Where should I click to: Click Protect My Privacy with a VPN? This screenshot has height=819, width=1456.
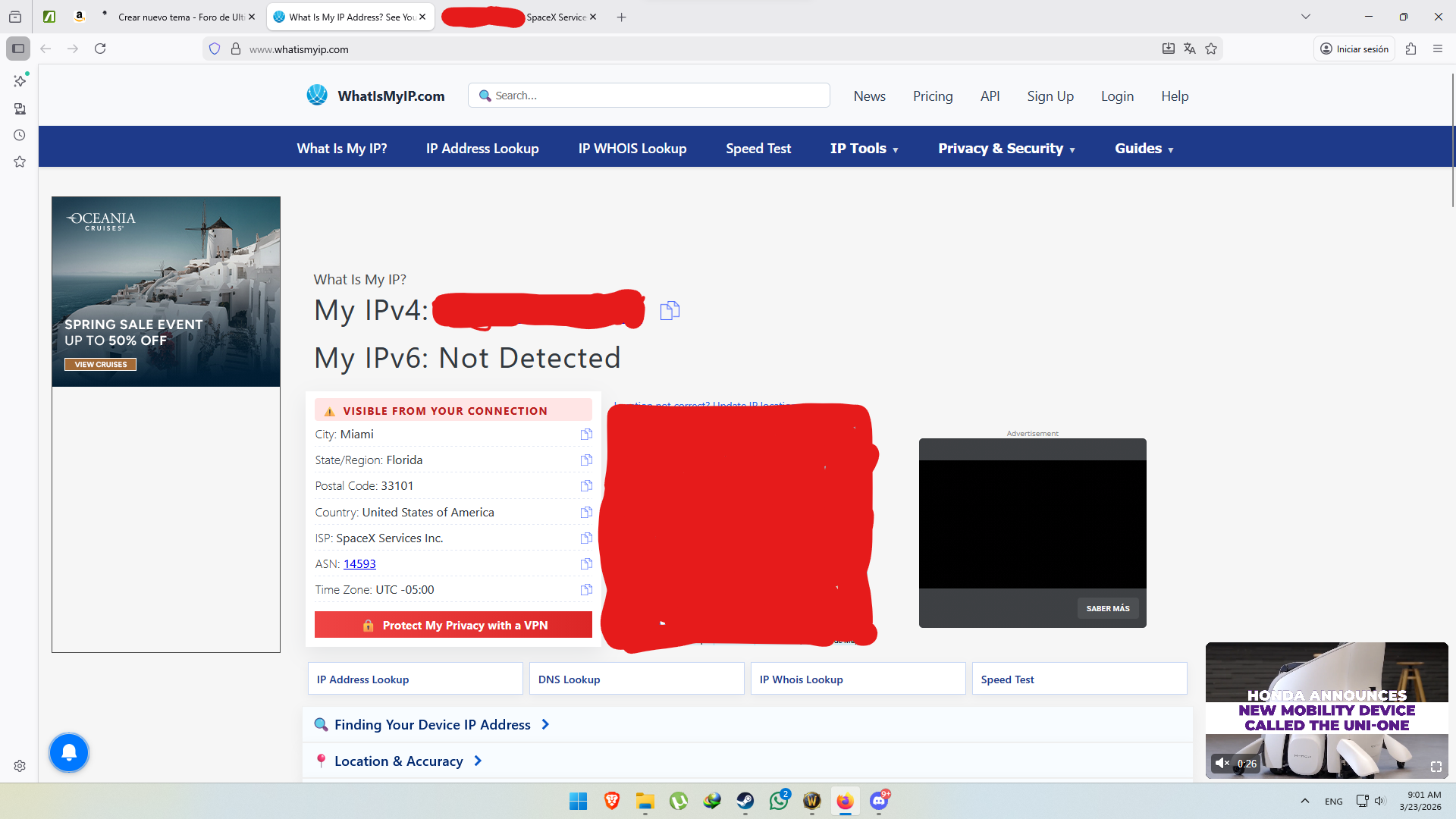tap(453, 626)
